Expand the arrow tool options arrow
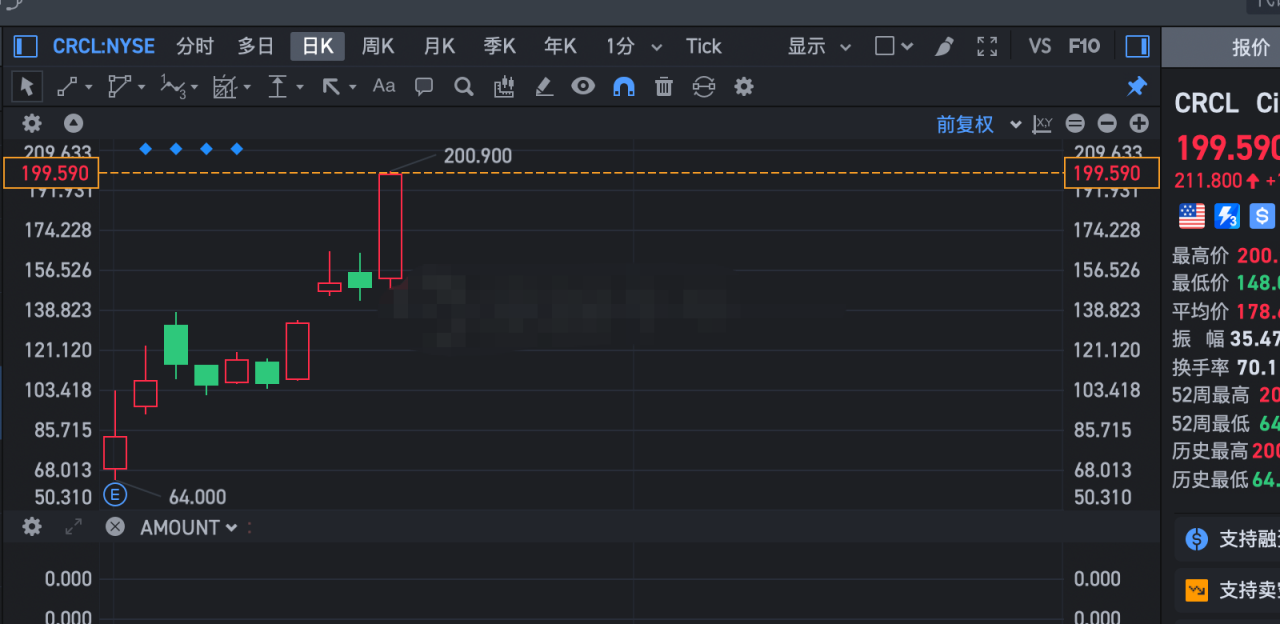The height and width of the screenshot is (624, 1280). (352, 88)
